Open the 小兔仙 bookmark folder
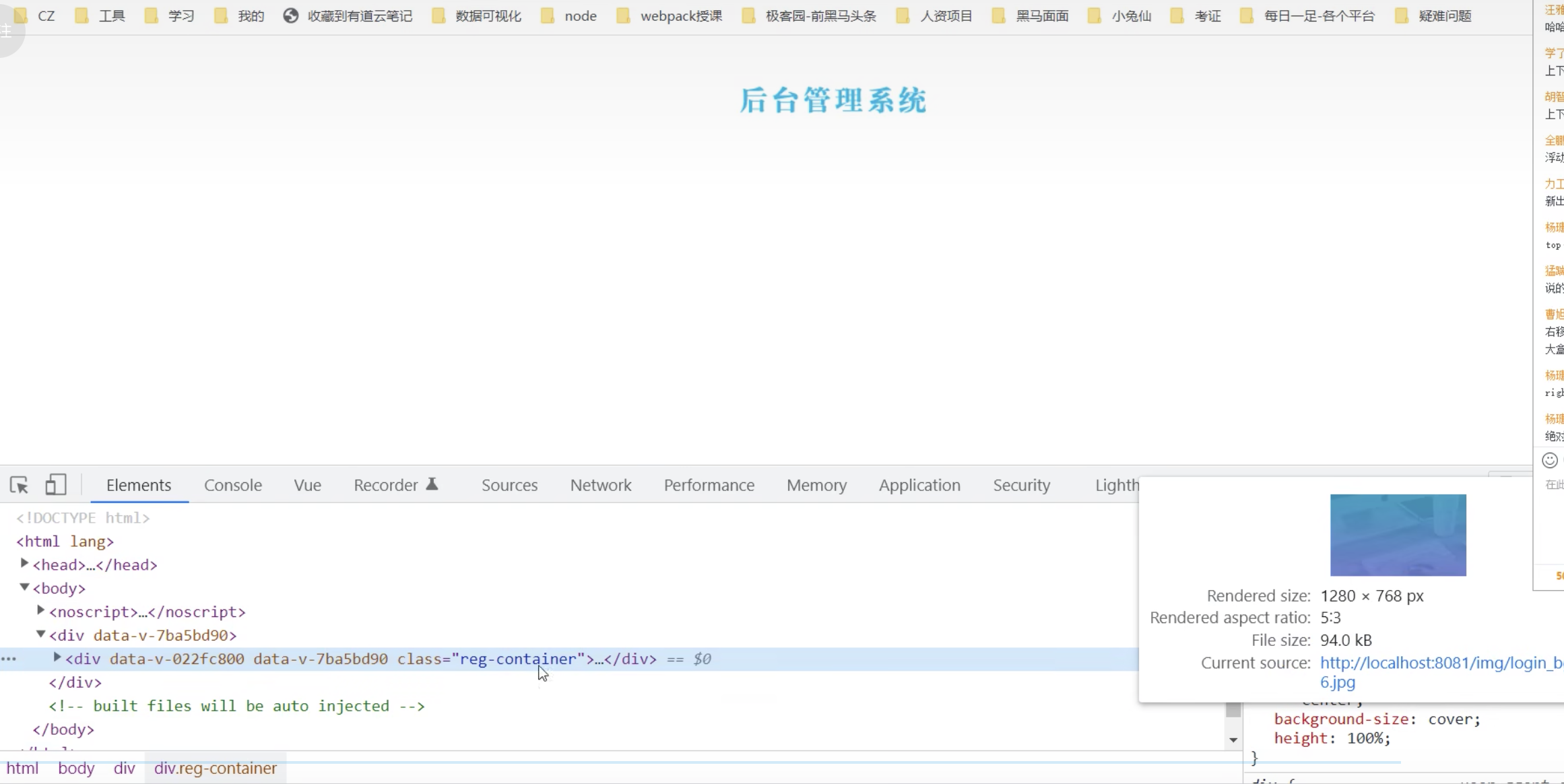 tap(1119, 15)
